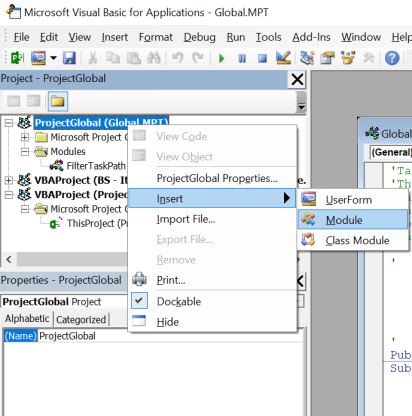Viewport: 412px width, 416px height.
Task: Open the Tools menu
Action: point(268,37)
